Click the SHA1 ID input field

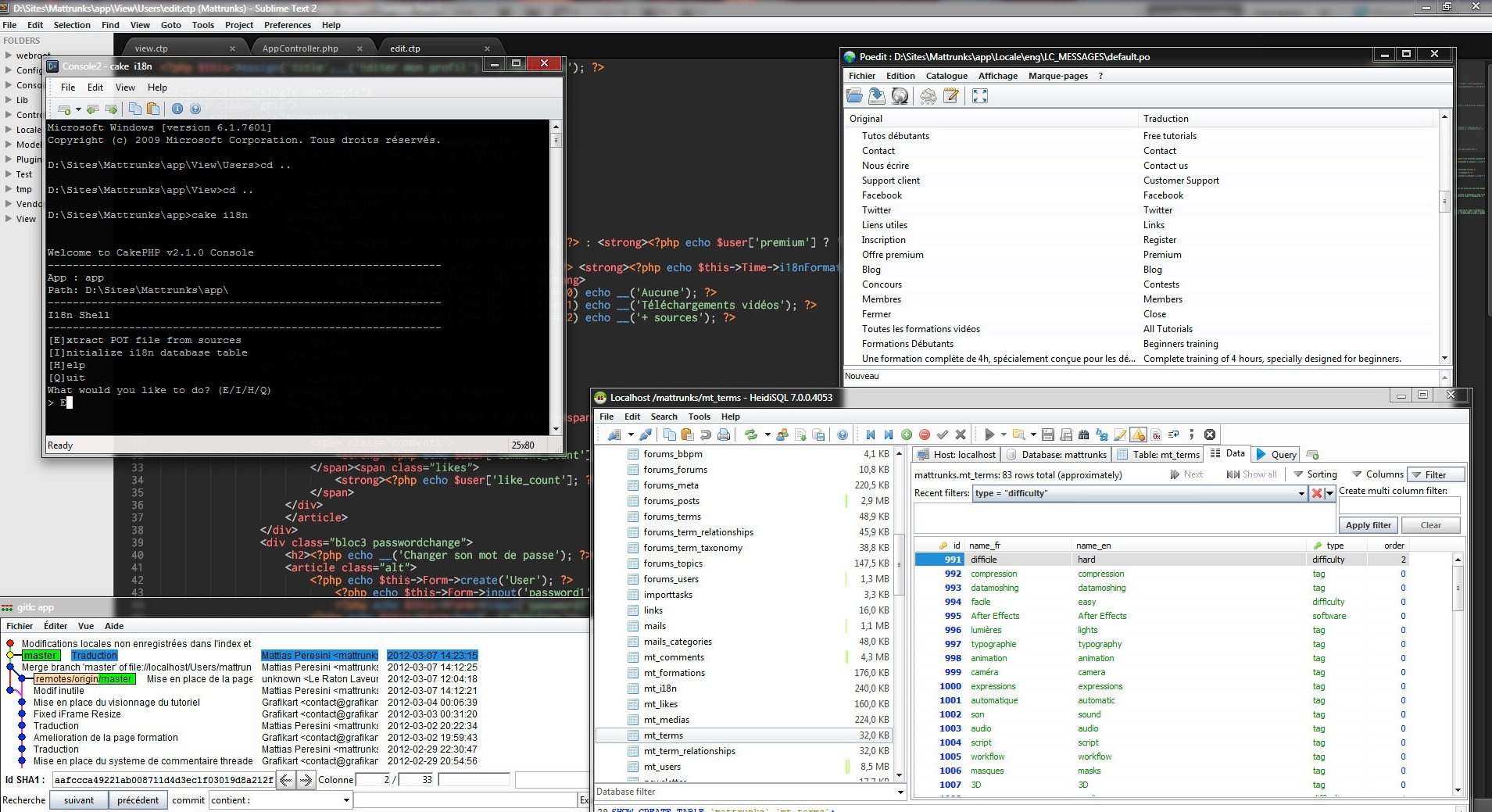click(163, 779)
